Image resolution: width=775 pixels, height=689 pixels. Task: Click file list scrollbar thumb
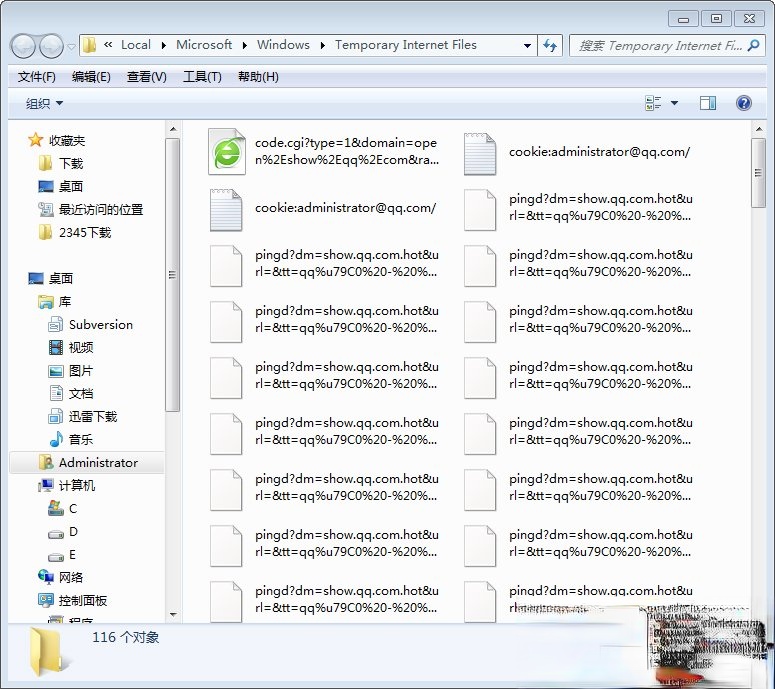point(758,173)
